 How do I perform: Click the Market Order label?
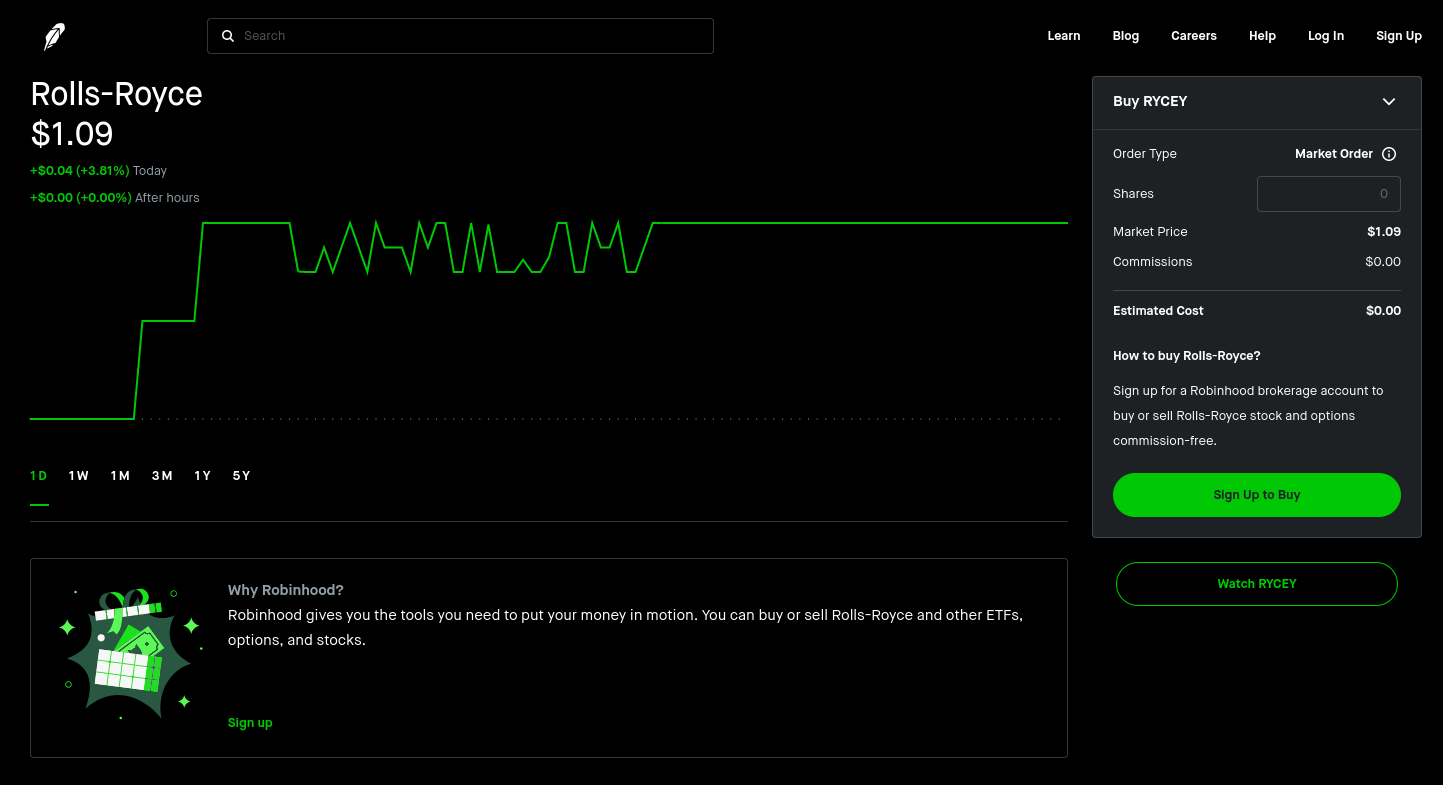(1334, 154)
